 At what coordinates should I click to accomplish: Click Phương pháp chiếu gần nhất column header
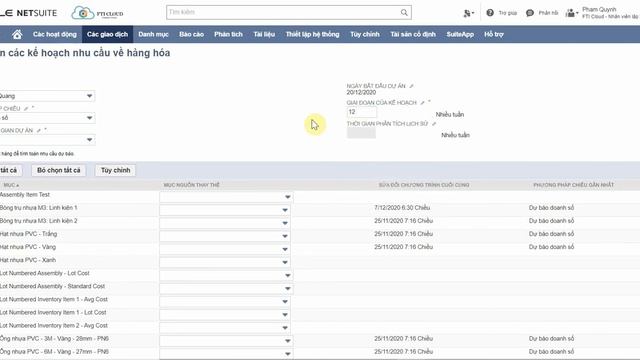pos(573,185)
